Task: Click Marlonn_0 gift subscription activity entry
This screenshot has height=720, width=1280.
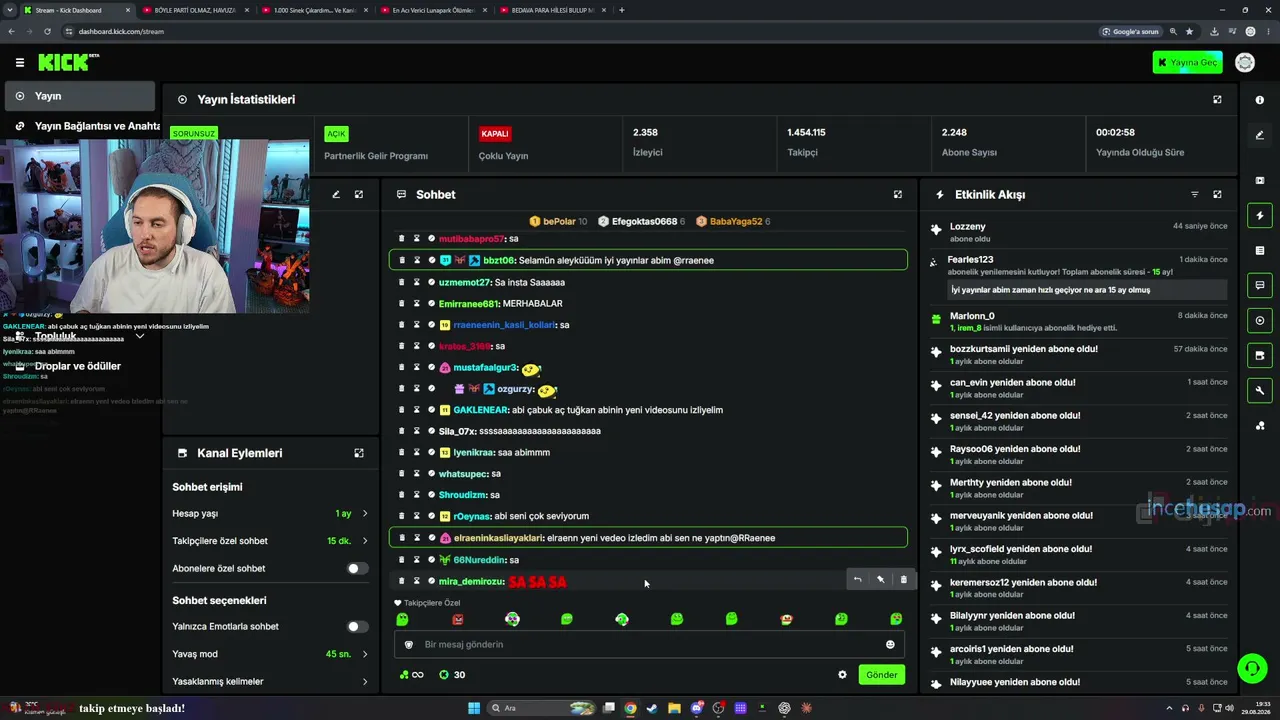Action: [x=1077, y=321]
